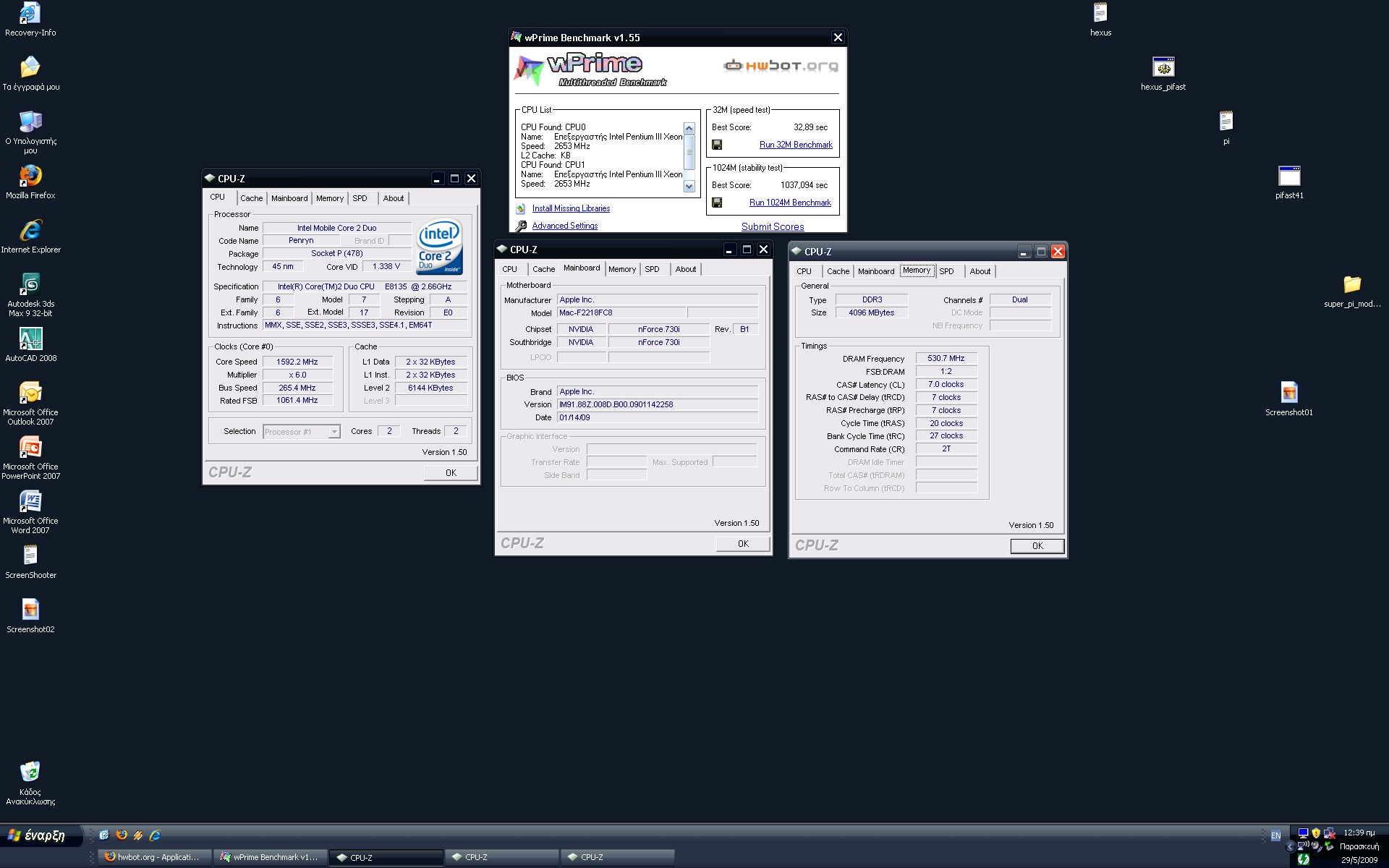Select SPD tab in right CPU-Z window
Screen dimensions: 1389x868
[x=946, y=271]
